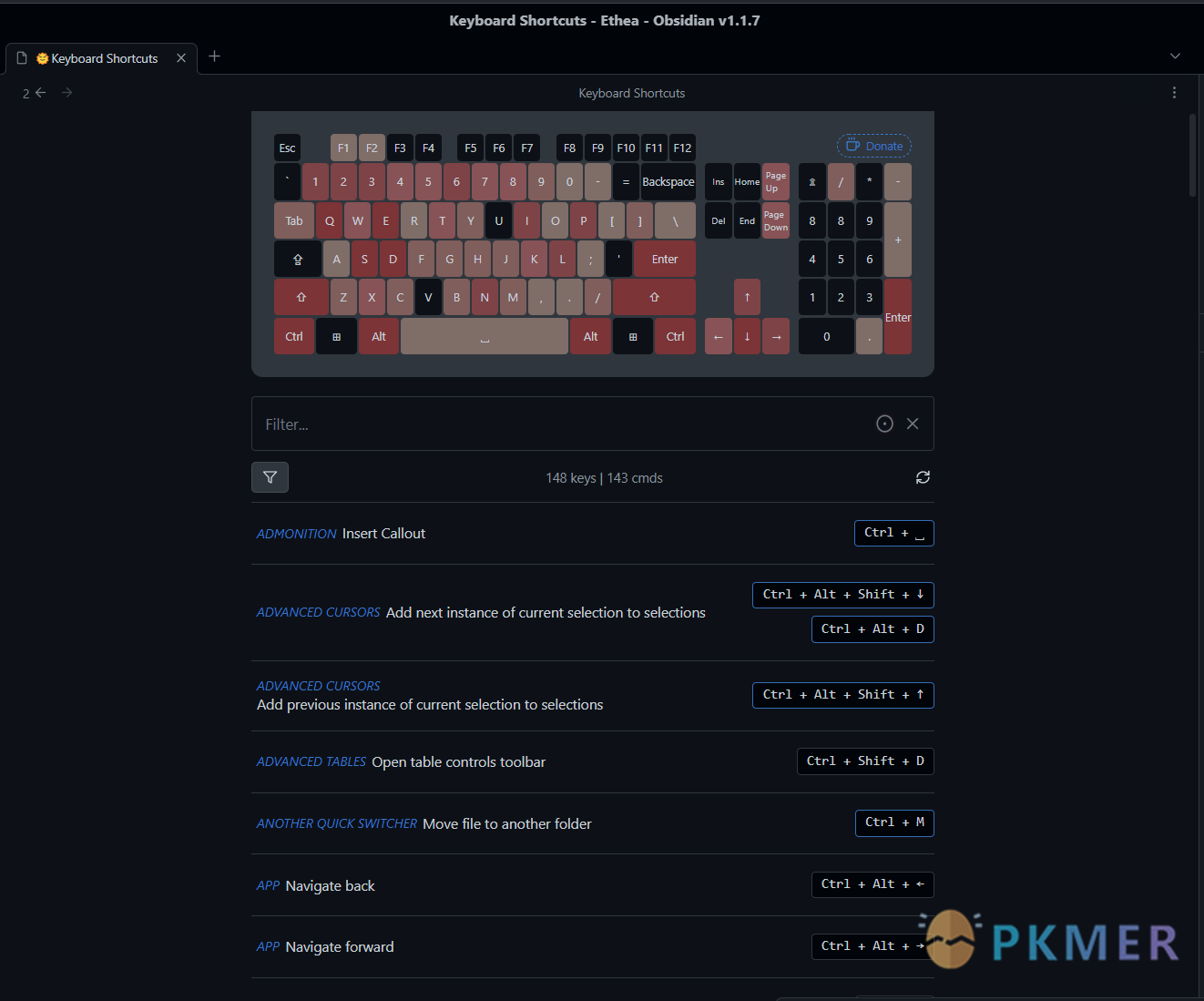The width and height of the screenshot is (1204, 1001).
Task: Click the Ctrl + Alt + D hotkey badge
Action: 872,629
